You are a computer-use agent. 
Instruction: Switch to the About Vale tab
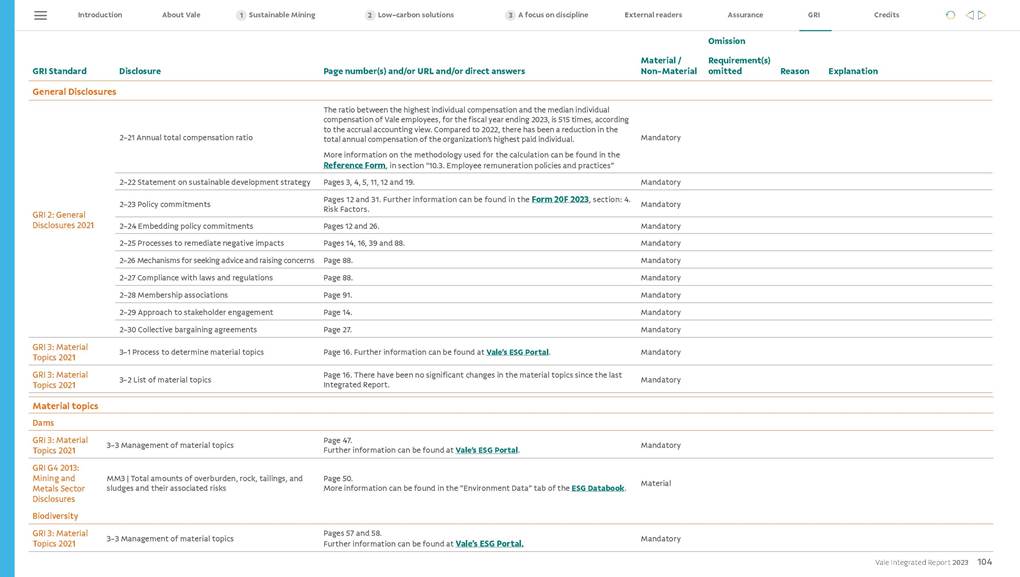point(181,15)
